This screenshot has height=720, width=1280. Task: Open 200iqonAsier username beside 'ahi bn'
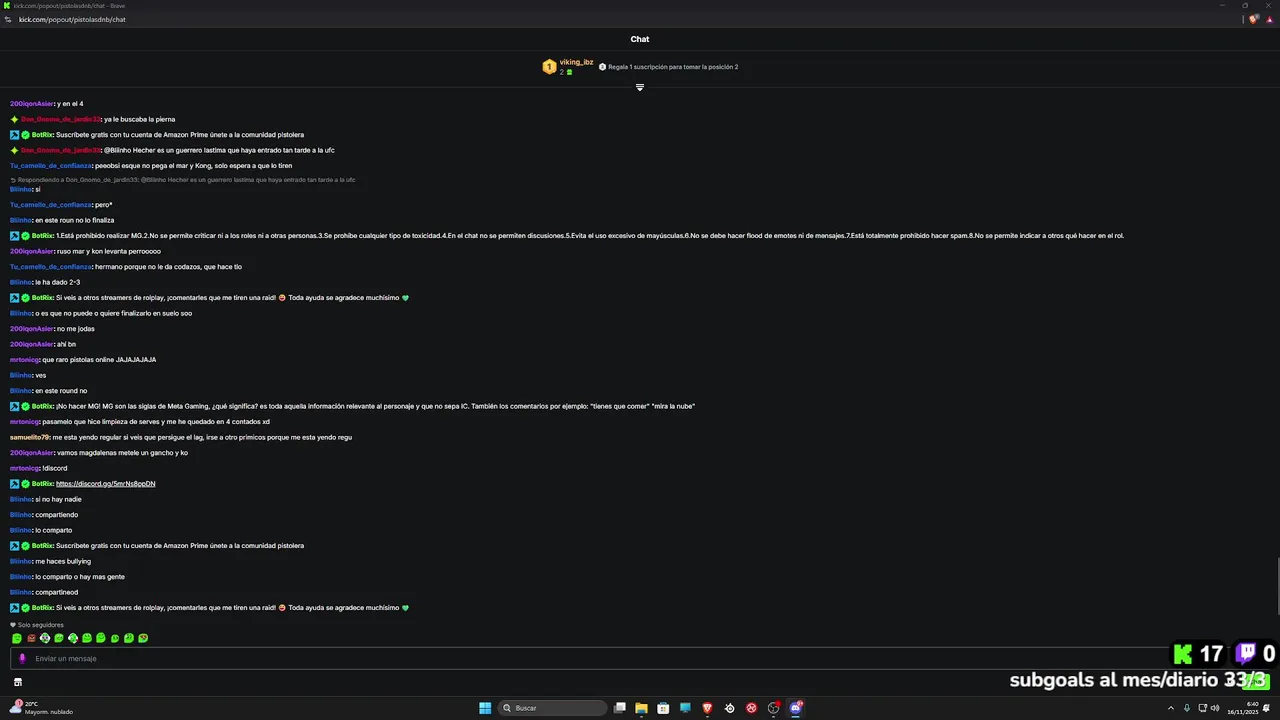32,344
